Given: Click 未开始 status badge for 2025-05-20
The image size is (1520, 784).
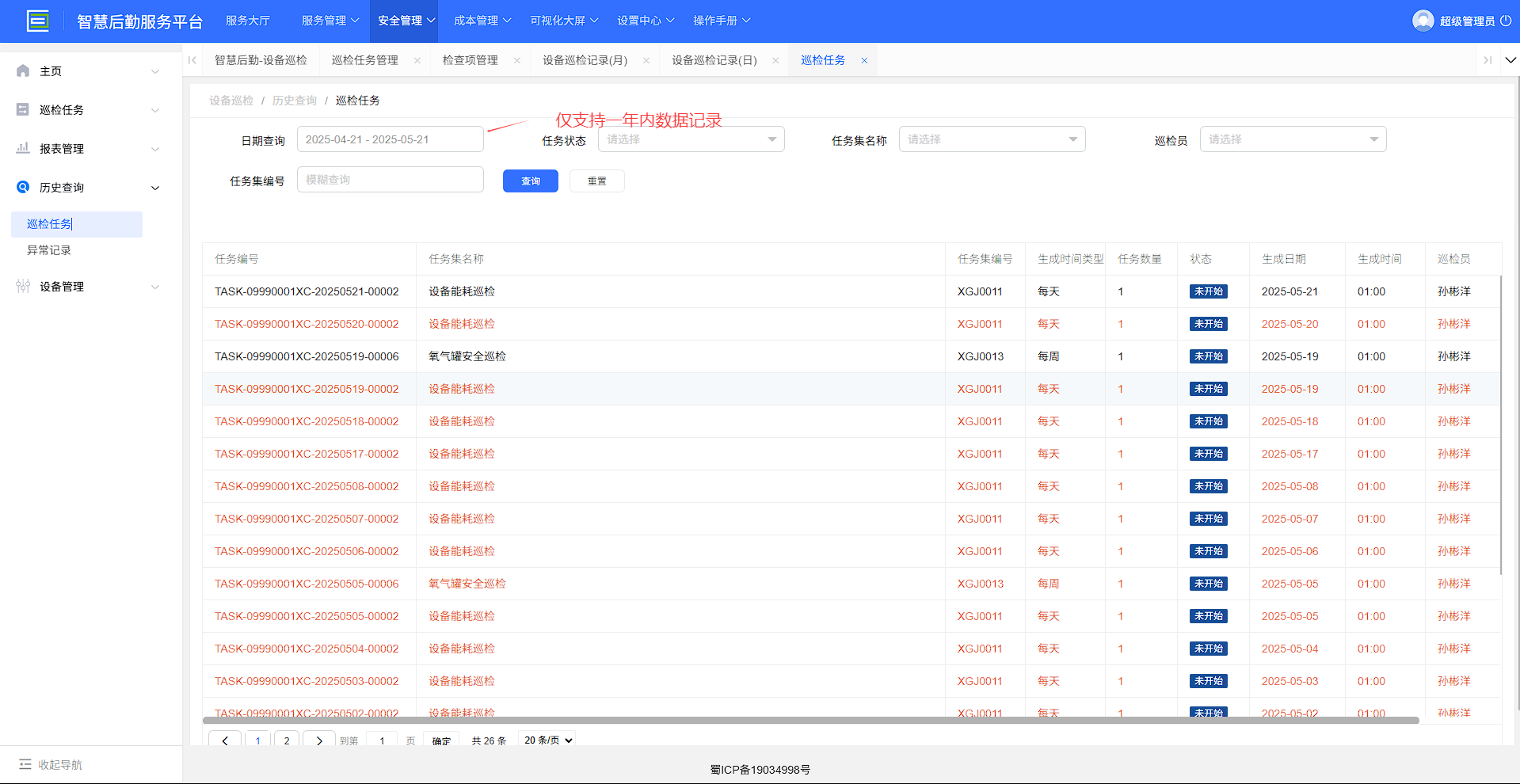Looking at the screenshot, I should [x=1208, y=324].
